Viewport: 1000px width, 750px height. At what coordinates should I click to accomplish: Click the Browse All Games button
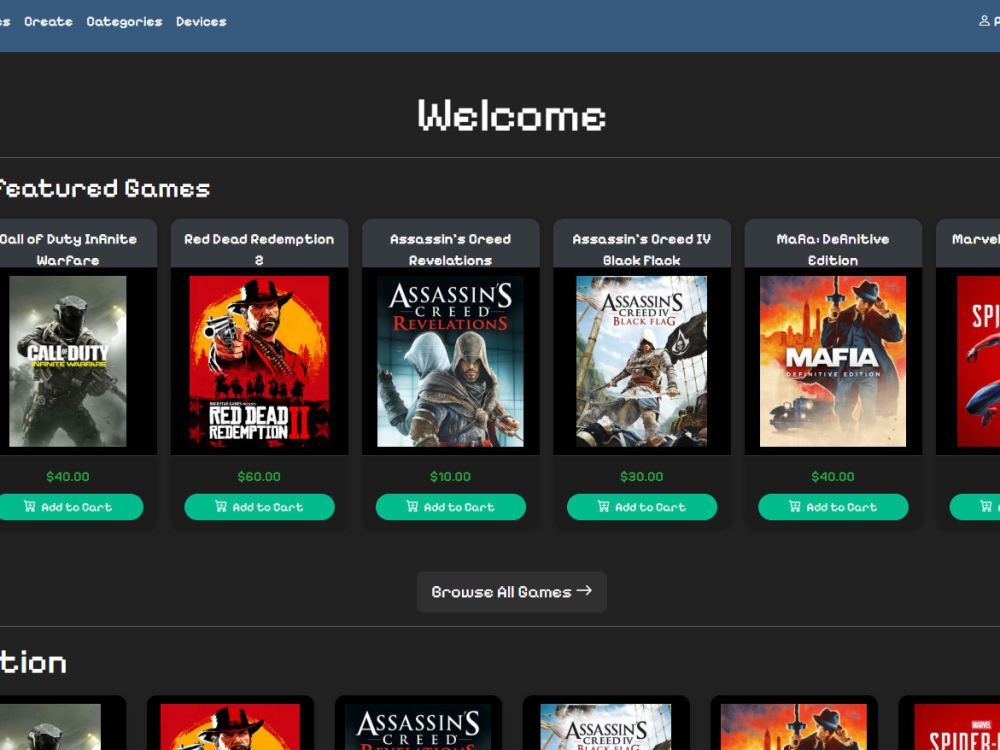point(512,592)
